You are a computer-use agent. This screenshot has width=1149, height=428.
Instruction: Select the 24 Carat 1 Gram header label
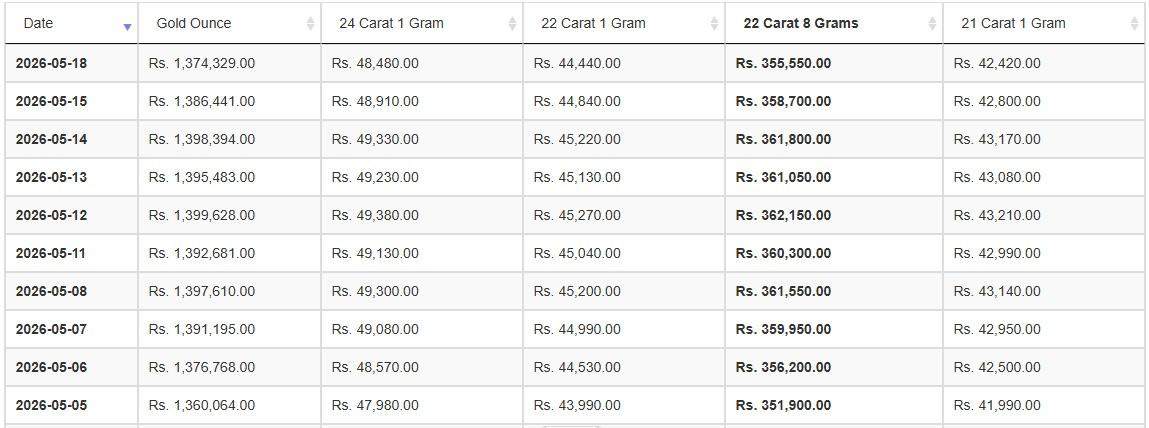tap(391, 23)
